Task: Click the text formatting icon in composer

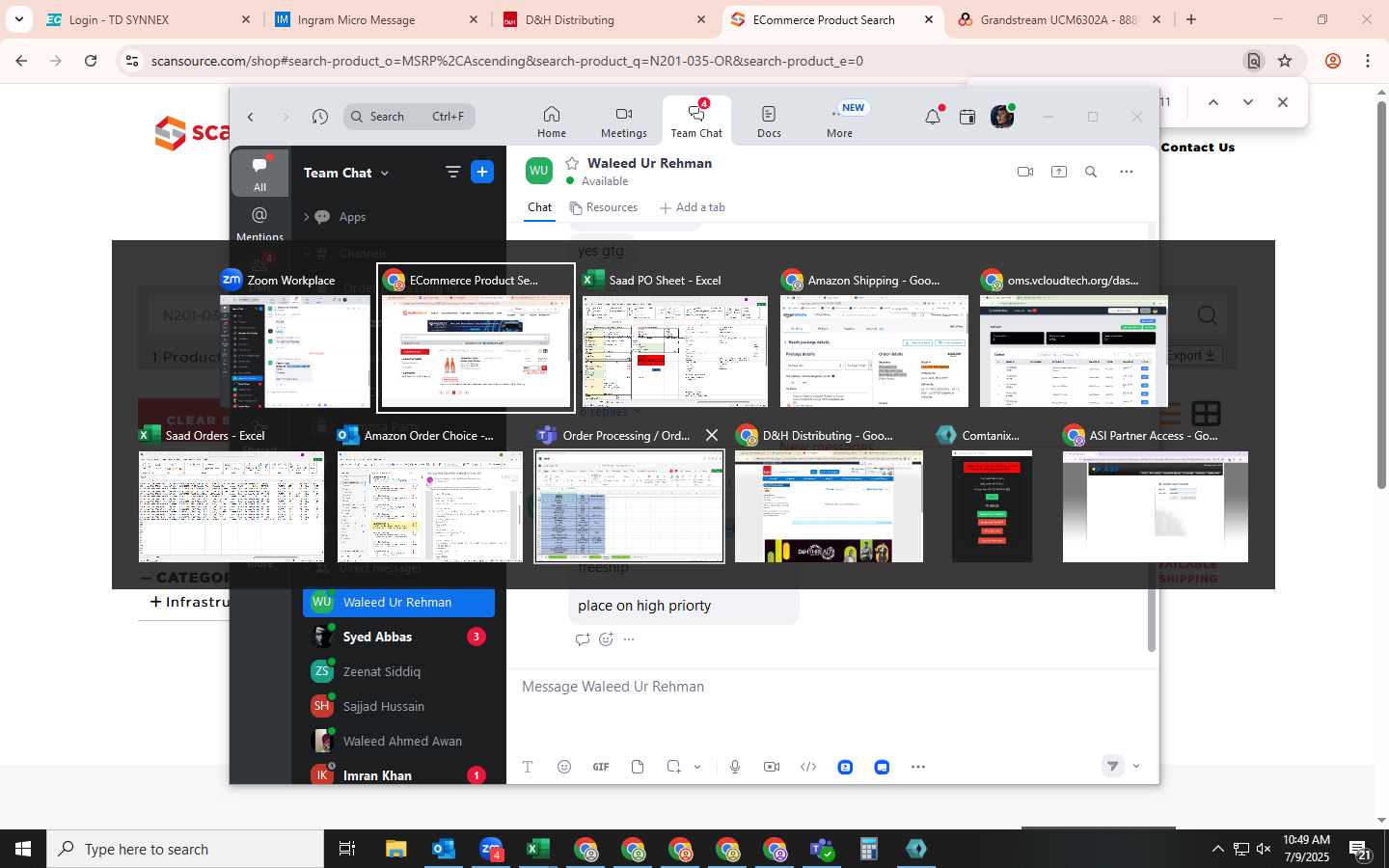Action: pos(528,767)
